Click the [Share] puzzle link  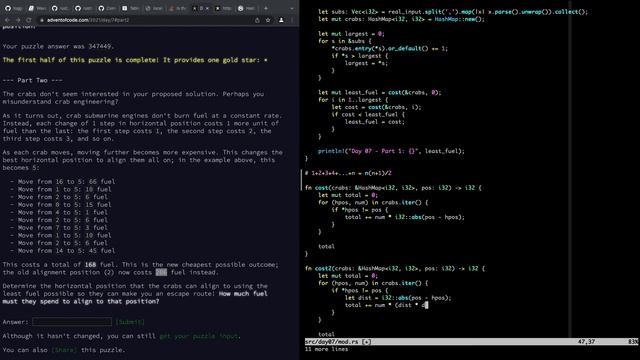pyautogui.click(x=64, y=350)
